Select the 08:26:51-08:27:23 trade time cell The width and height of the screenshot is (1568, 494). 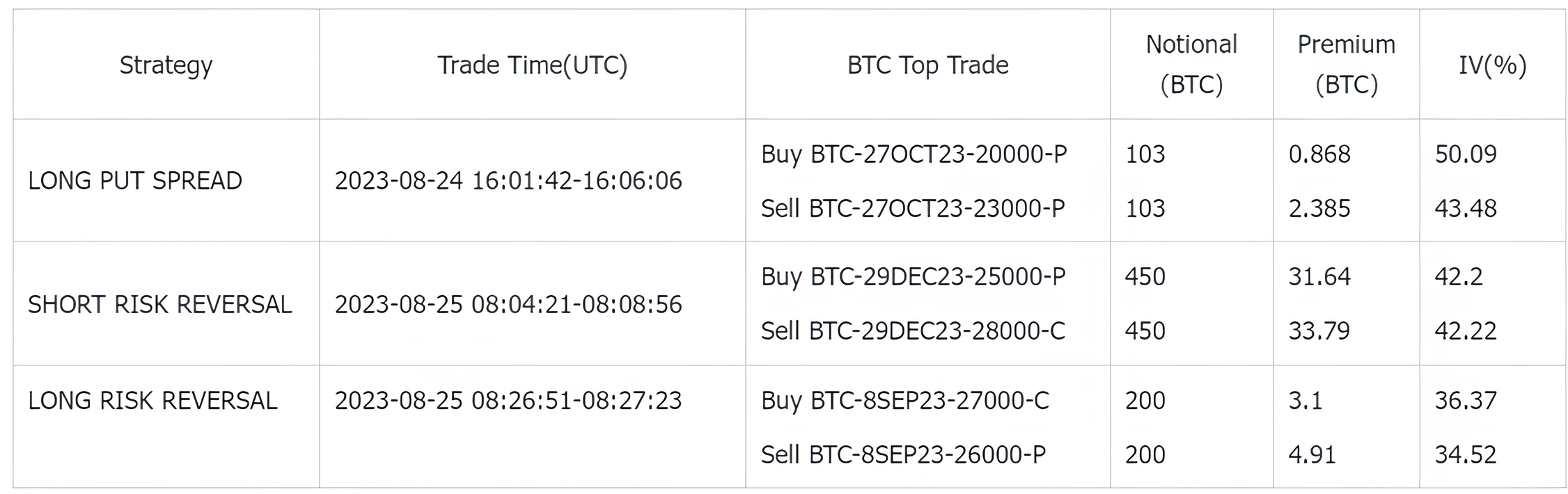point(508,401)
